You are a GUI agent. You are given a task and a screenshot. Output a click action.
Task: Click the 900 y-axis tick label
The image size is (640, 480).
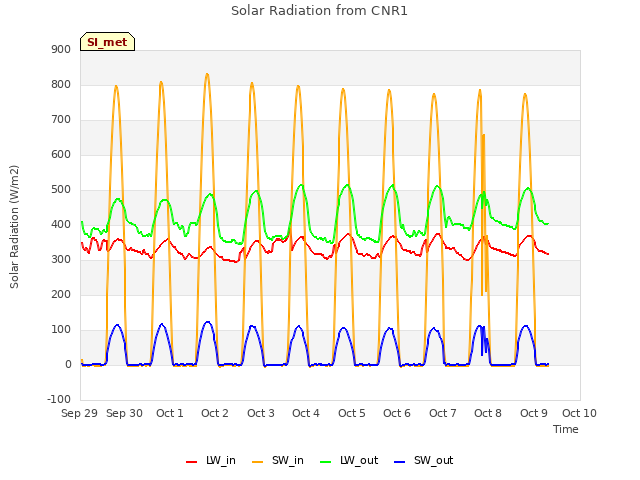coord(61,49)
